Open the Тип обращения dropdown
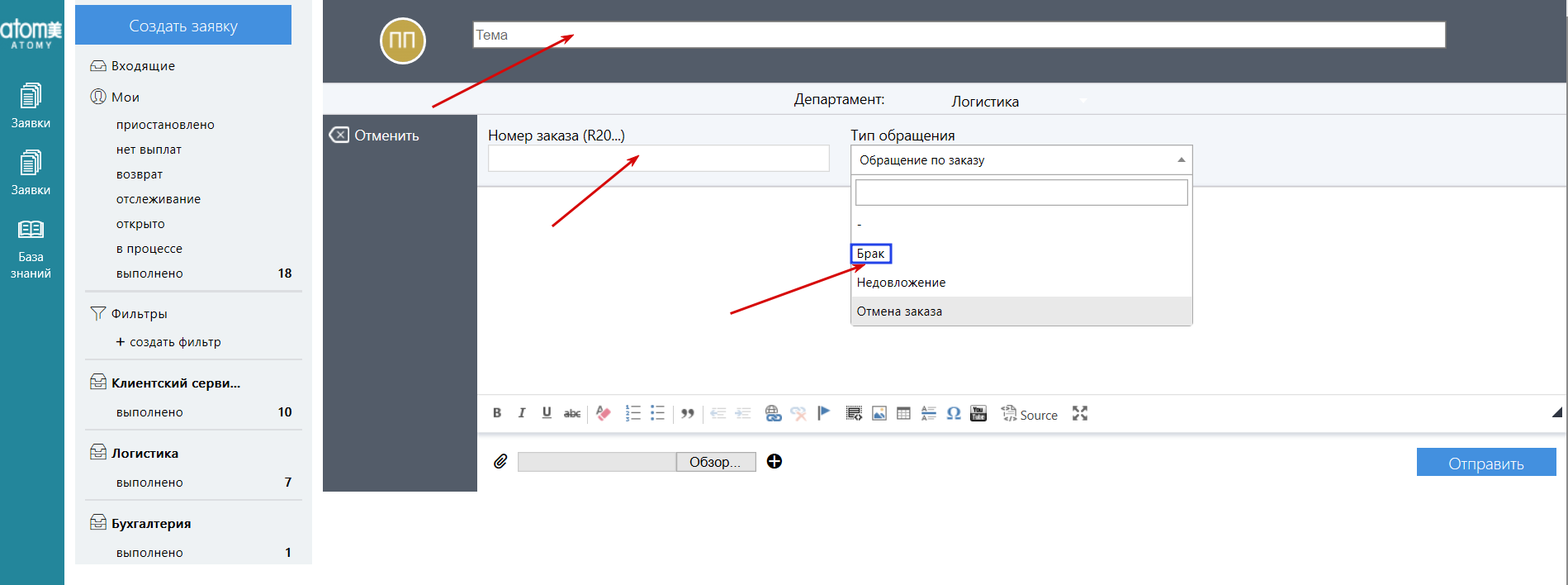1568x585 pixels. pos(1021,159)
